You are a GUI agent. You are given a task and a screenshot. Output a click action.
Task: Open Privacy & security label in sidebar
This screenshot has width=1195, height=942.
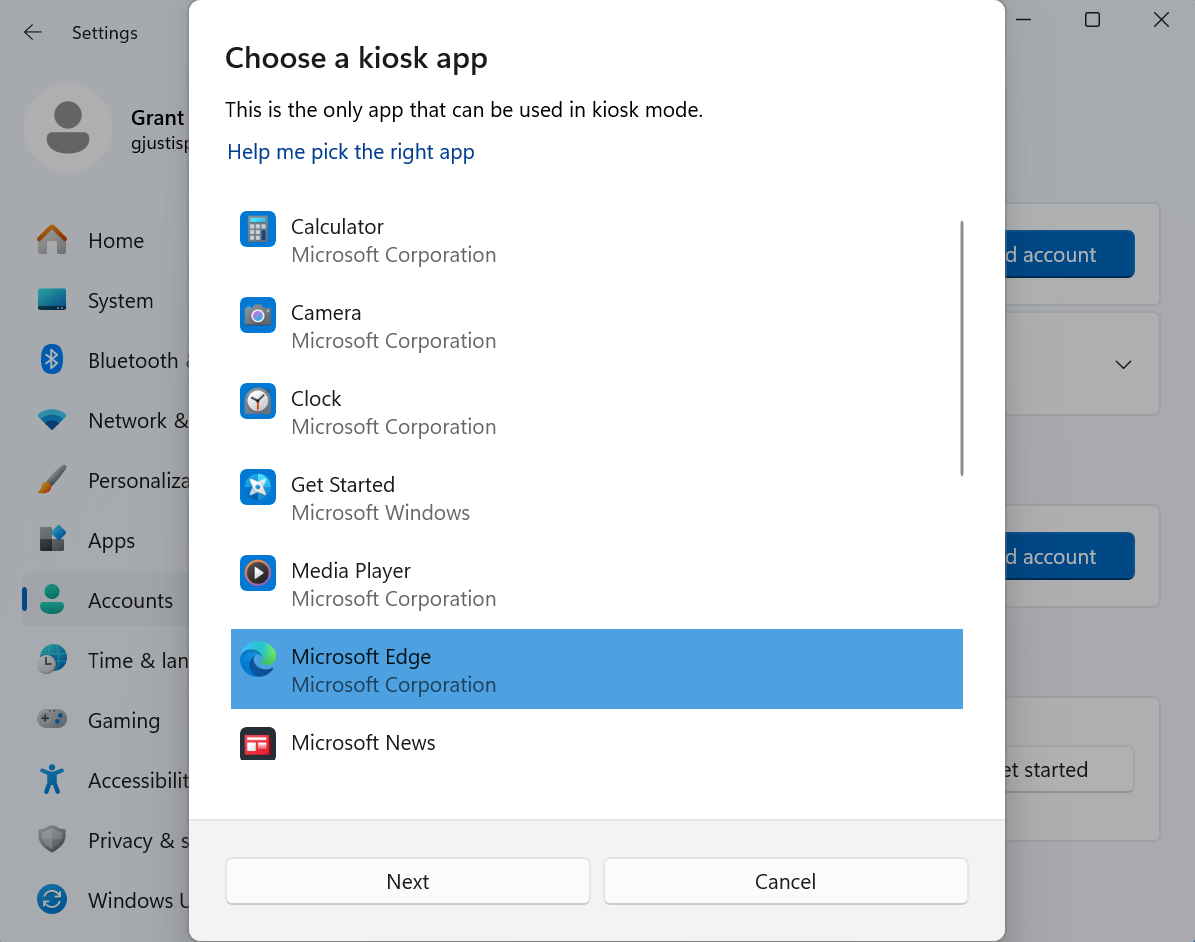[x=138, y=841]
